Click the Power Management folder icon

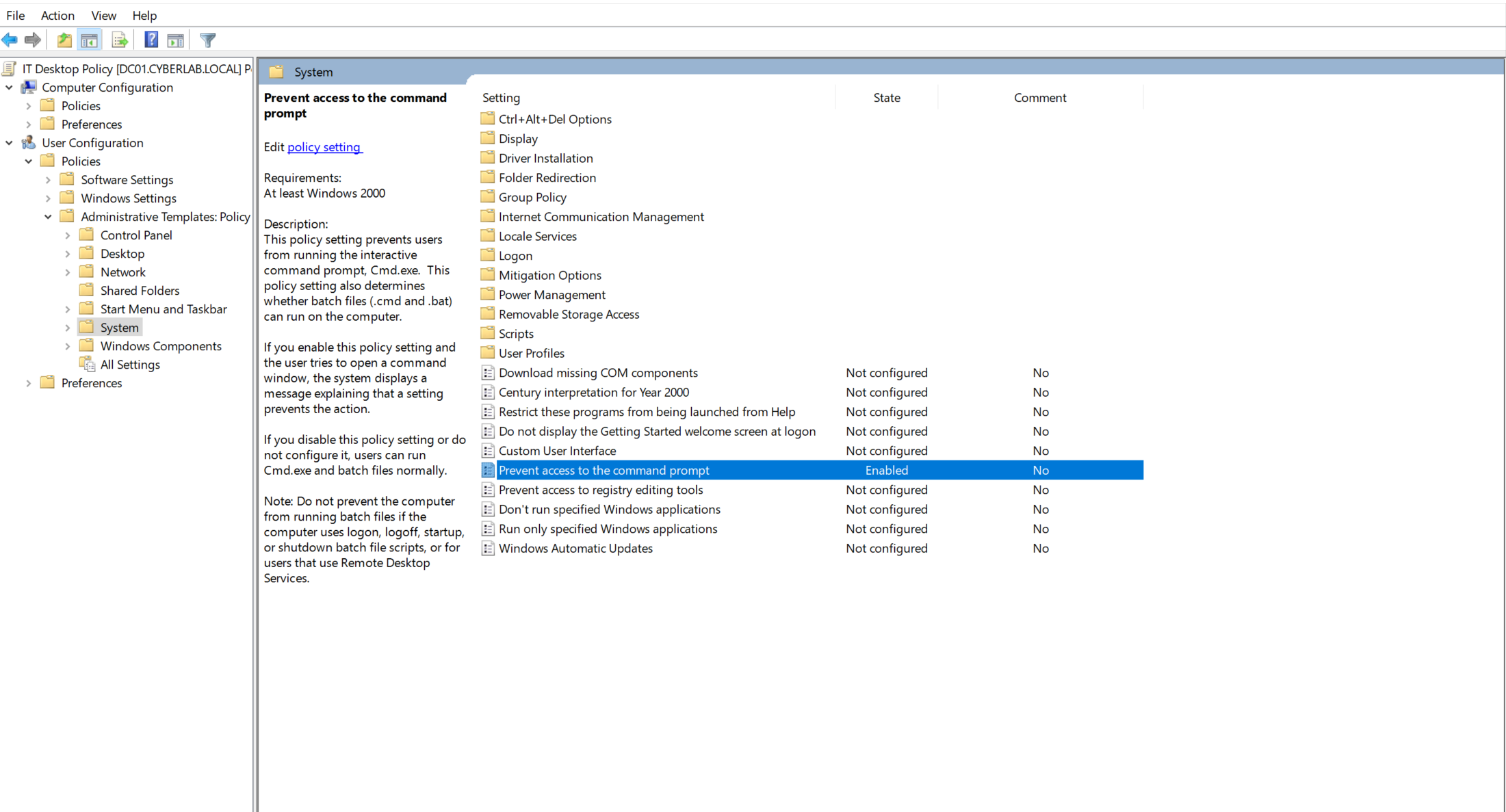pyautogui.click(x=488, y=294)
